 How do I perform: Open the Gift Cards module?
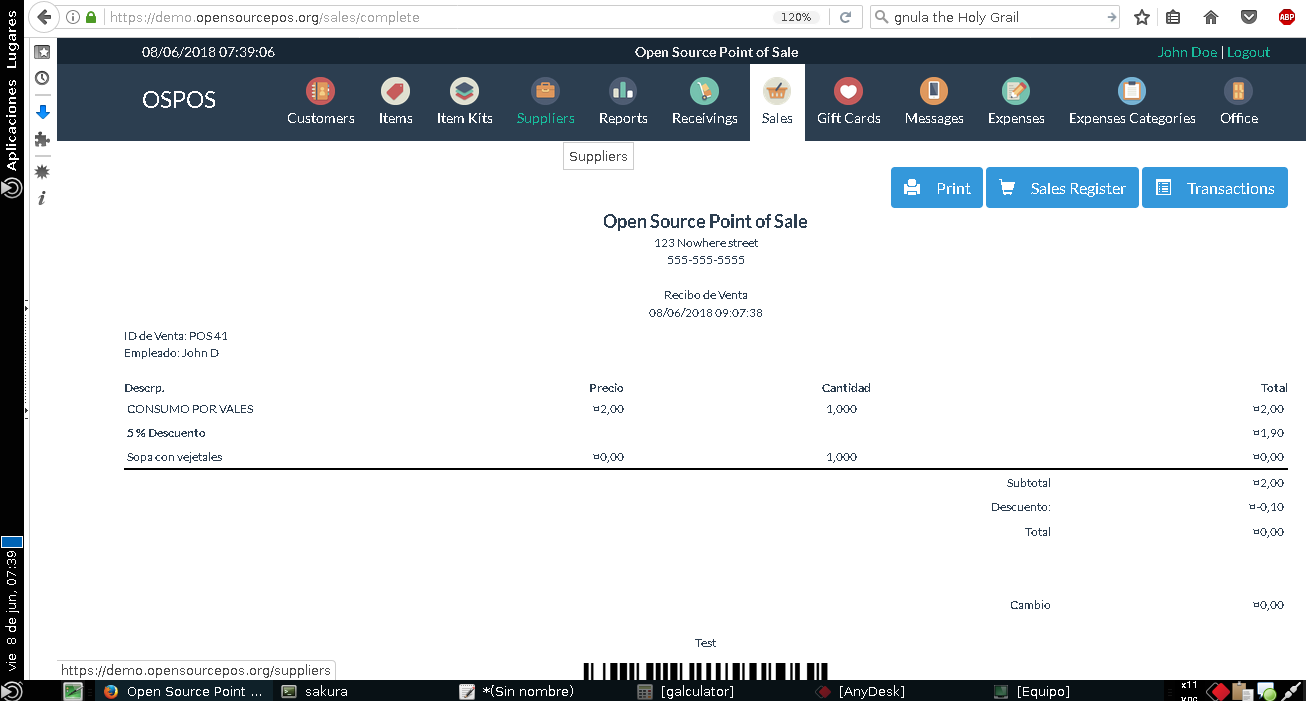click(x=848, y=100)
